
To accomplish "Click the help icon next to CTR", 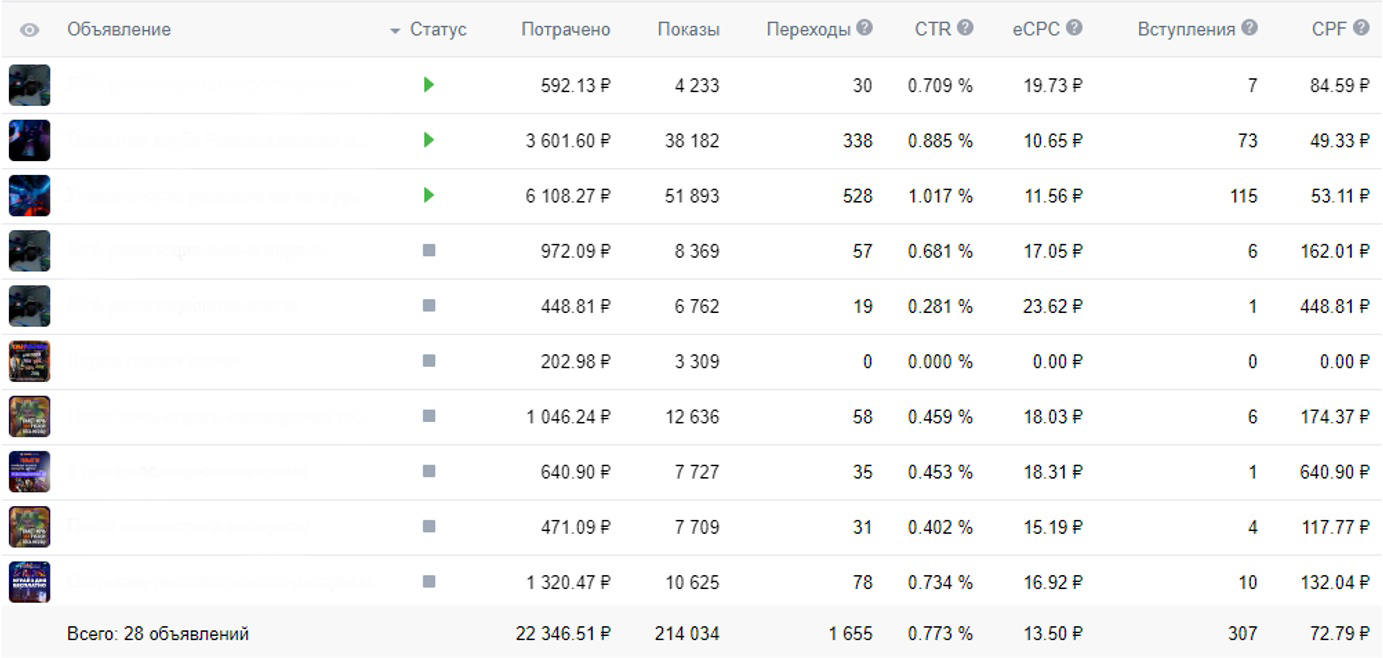I will 965,29.
